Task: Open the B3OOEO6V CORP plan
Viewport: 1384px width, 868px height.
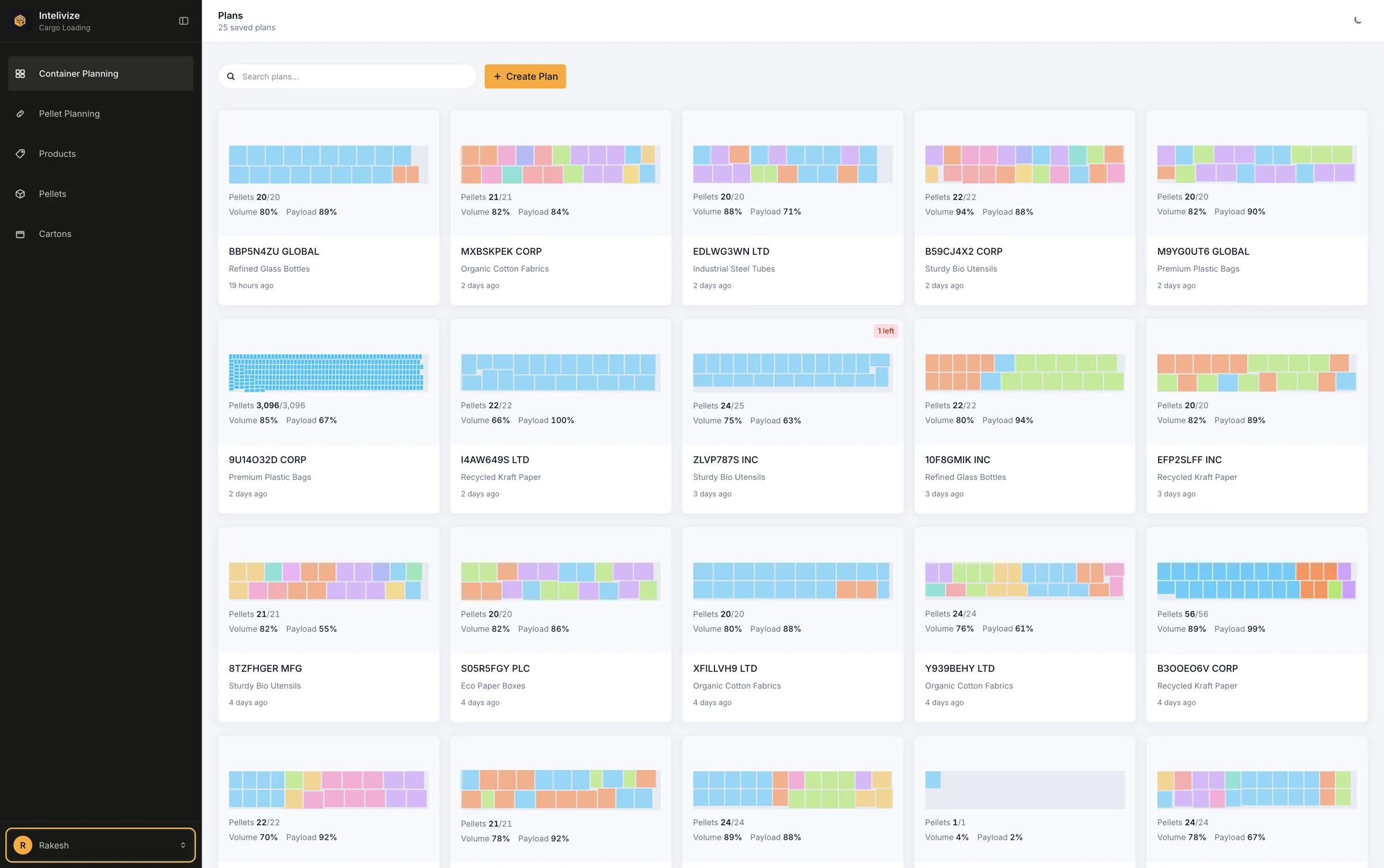Action: (x=1257, y=625)
